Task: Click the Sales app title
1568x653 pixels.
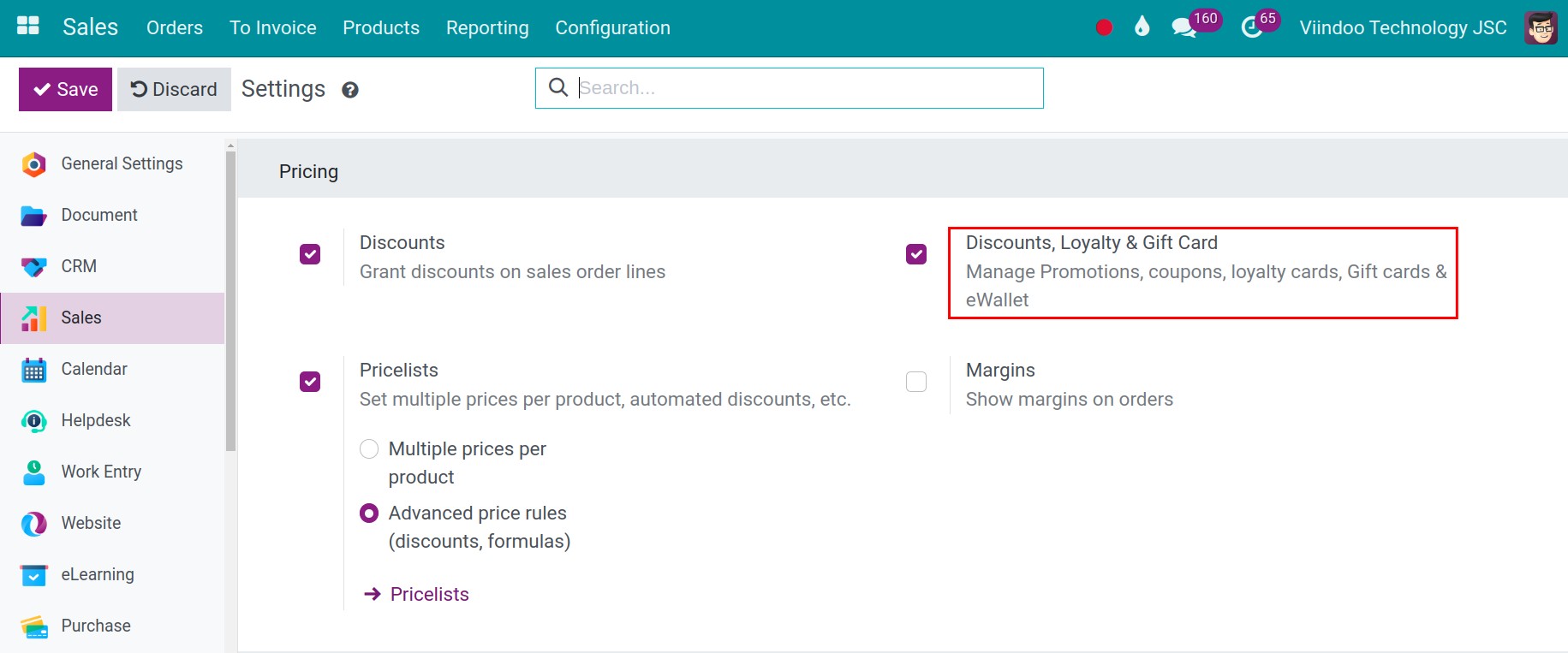Action: [90, 27]
